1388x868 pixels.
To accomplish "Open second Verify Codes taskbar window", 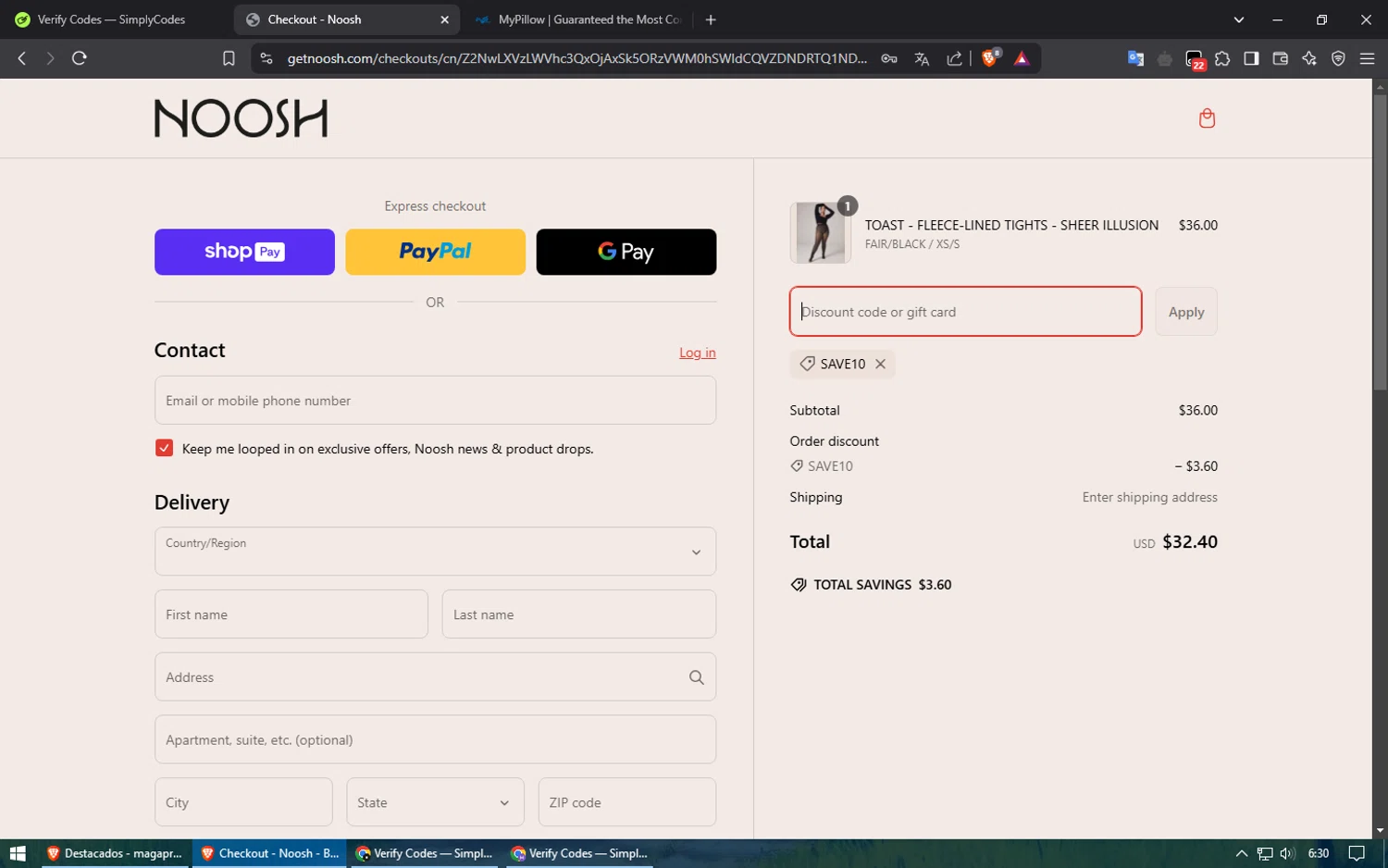I will [x=579, y=853].
